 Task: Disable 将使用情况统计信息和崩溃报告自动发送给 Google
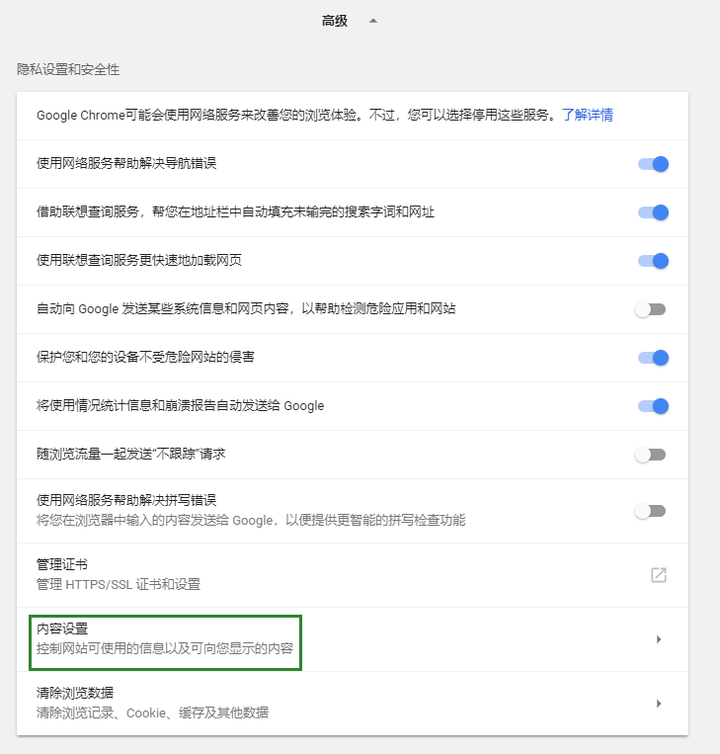(x=653, y=406)
